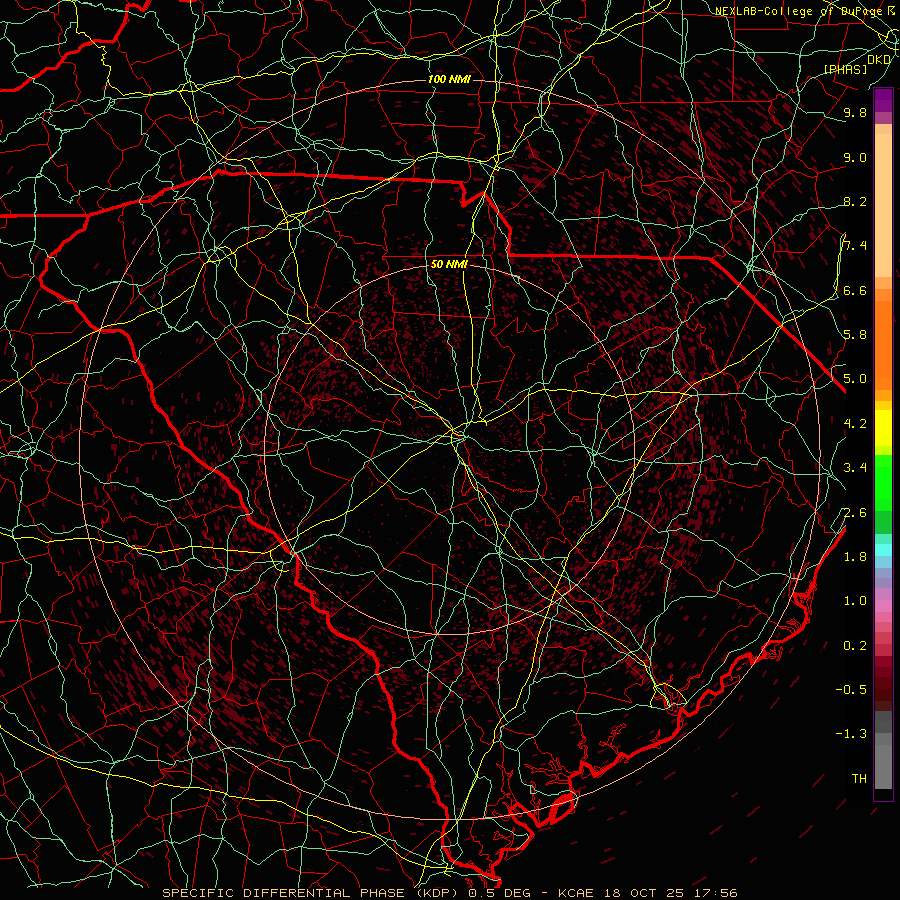Click the 5.0 value on the color scale

click(x=855, y=379)
